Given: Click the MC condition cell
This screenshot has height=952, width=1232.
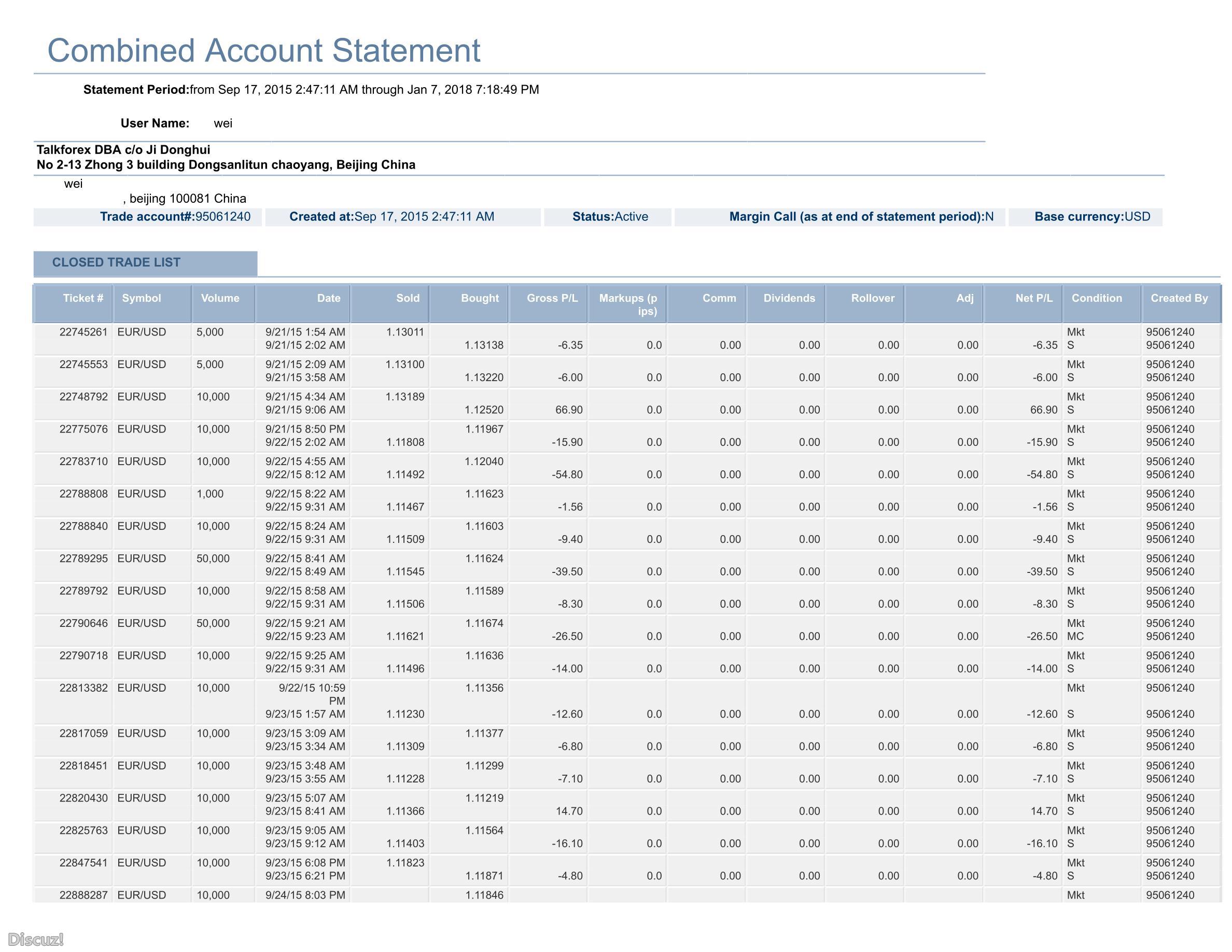Looking at the screenshot, I should coord(1075,636).
